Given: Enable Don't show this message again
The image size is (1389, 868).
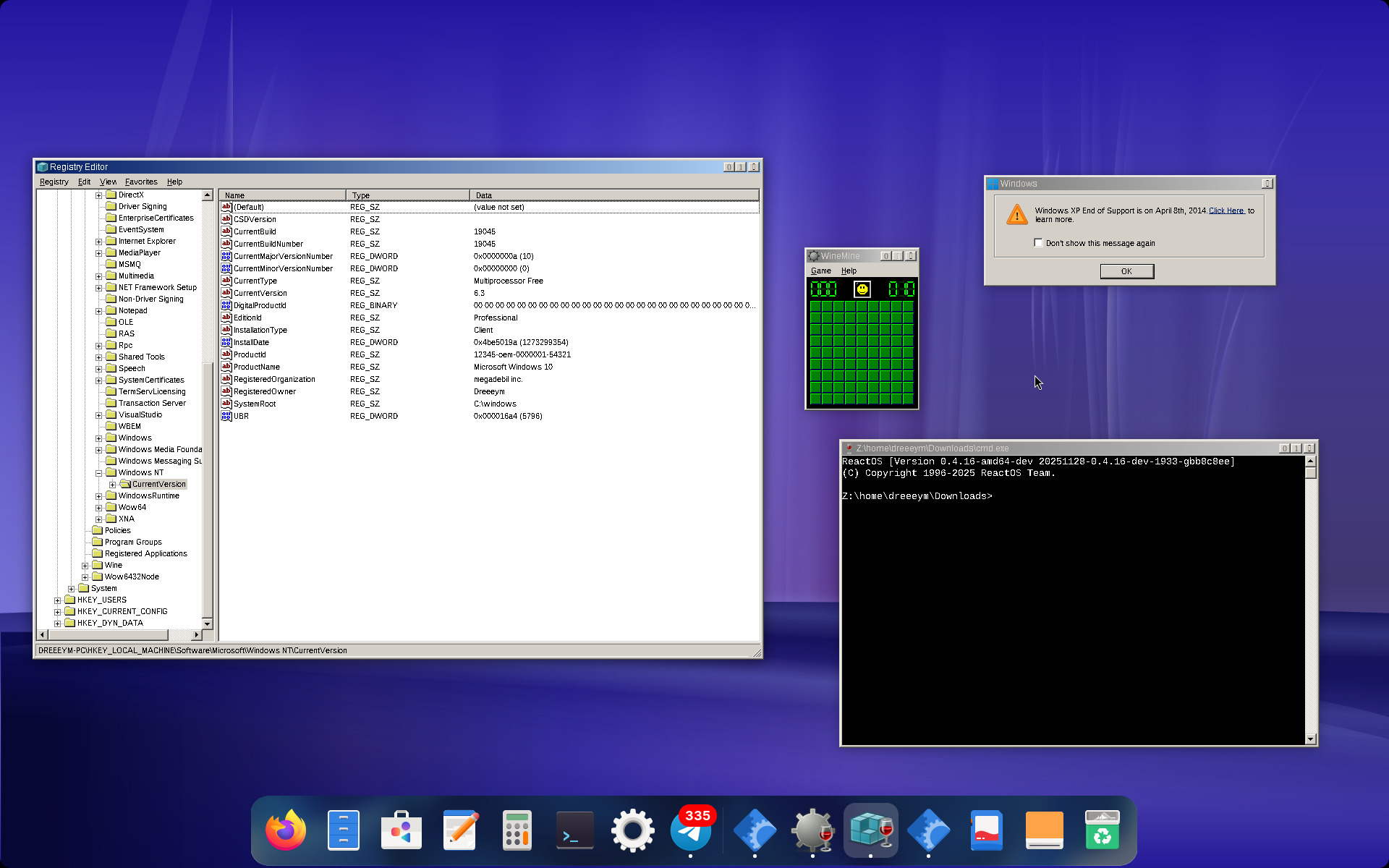Looking at the screenshot, I should [1038, 243].
